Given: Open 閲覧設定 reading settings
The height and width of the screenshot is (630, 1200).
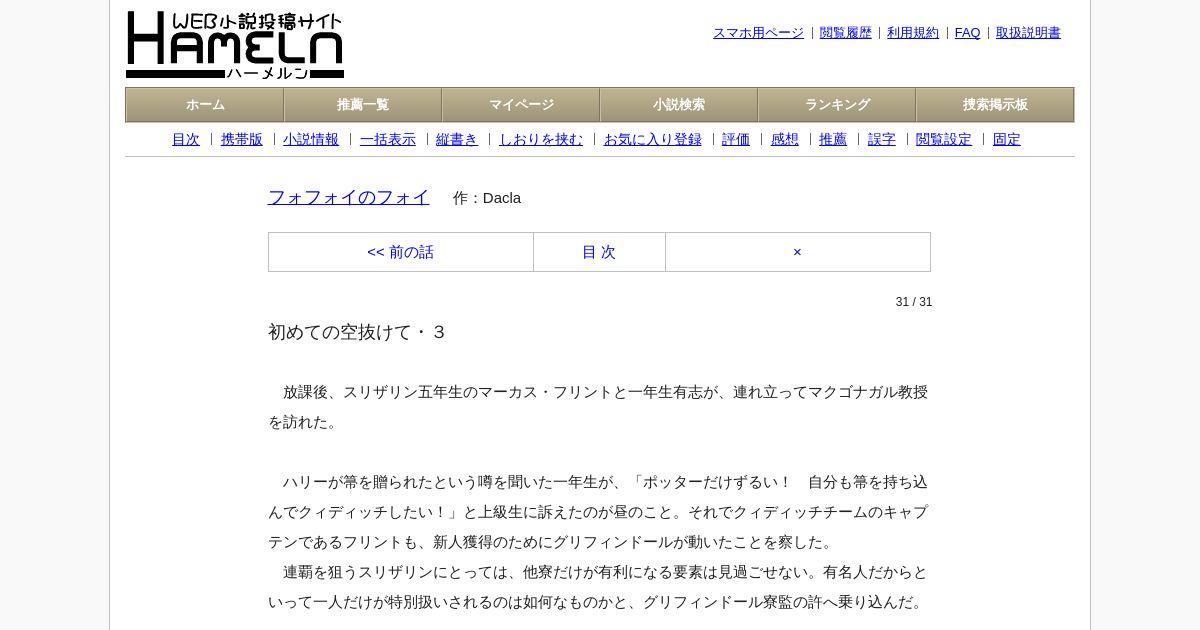Looking at the screenshot, I should pos(944,140).
